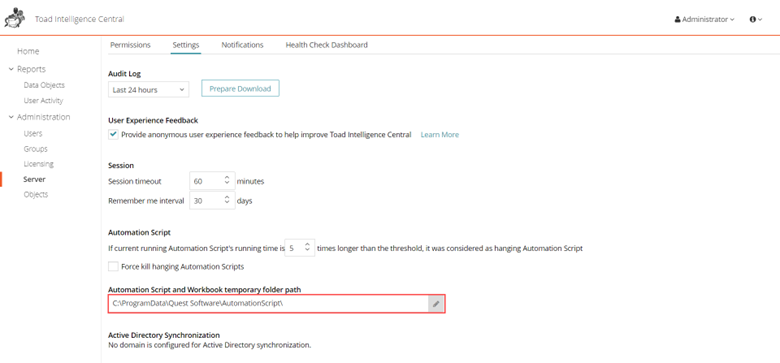The image size is (780, 363).
Task: Open the info help menu icon
Action: 756,19
